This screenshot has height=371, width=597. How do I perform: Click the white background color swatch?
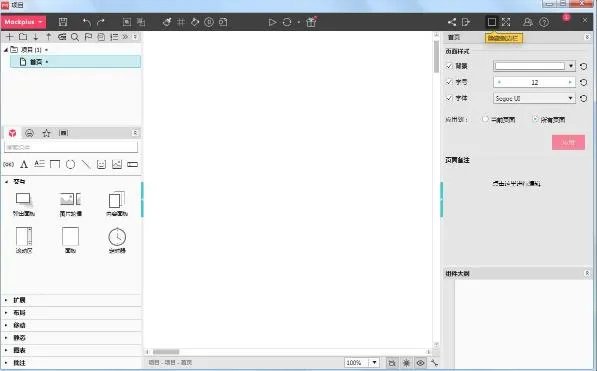pyautogui.click(x=530, y=66)
